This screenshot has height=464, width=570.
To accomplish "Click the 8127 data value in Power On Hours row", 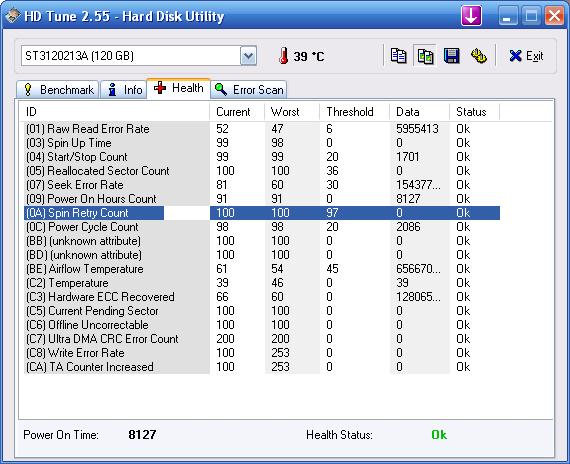I will point(408,199).
